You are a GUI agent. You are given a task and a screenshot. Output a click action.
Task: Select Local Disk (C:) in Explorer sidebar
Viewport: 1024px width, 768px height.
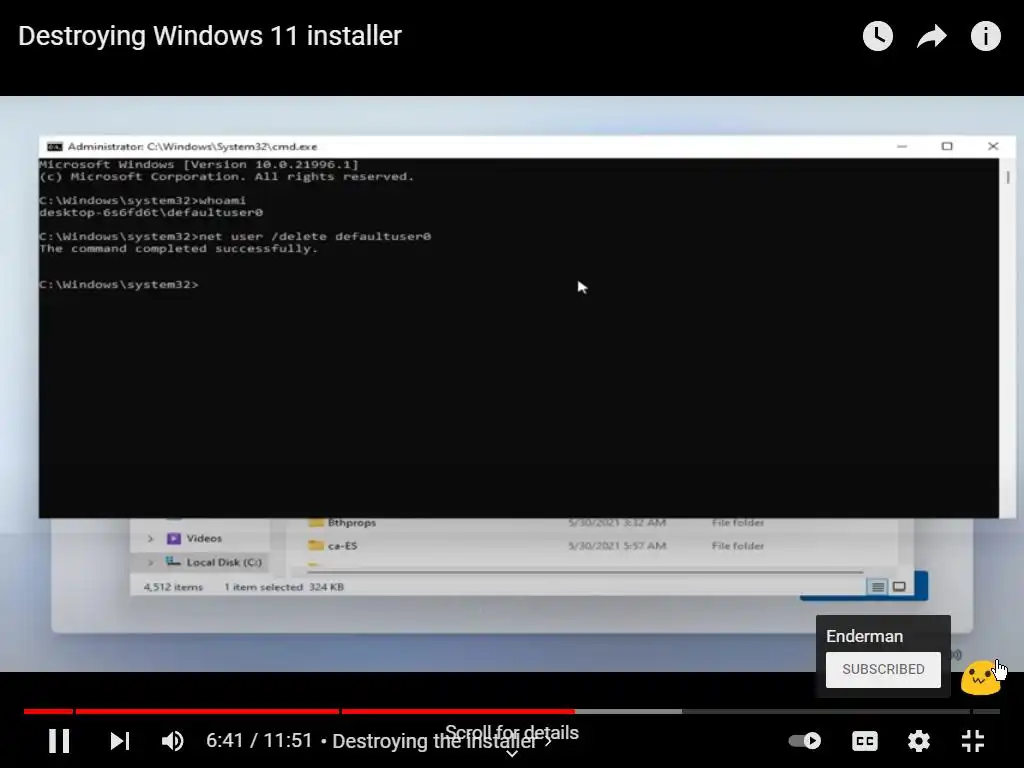coord(214,562)
